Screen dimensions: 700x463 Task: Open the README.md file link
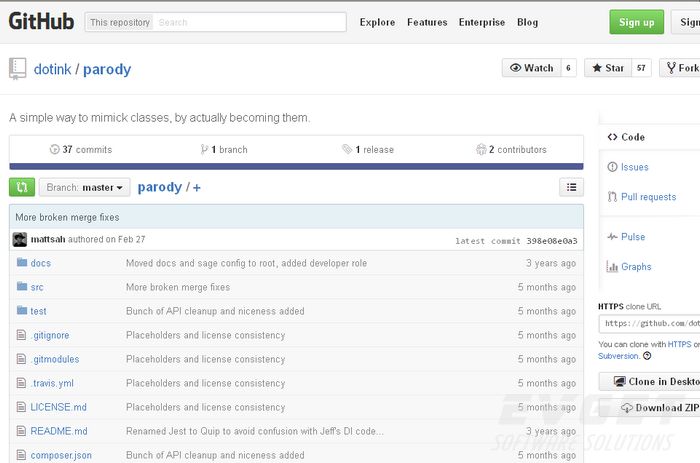(59, 431)
